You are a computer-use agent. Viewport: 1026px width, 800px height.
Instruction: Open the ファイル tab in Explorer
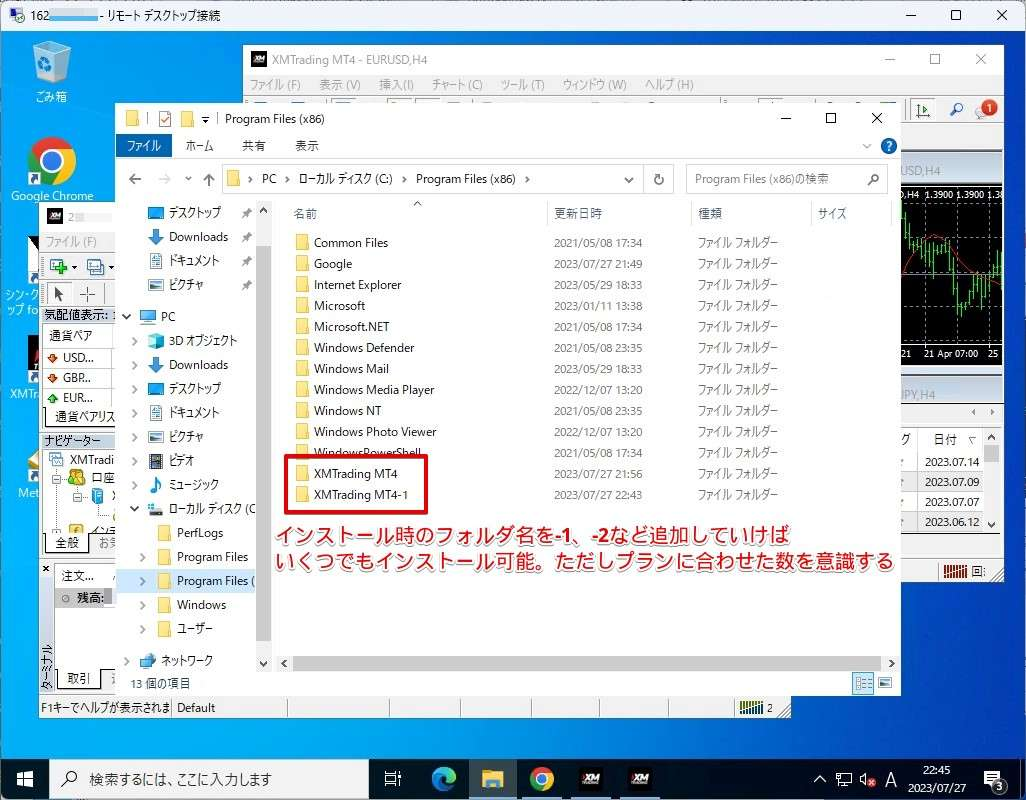coord(144,145)
